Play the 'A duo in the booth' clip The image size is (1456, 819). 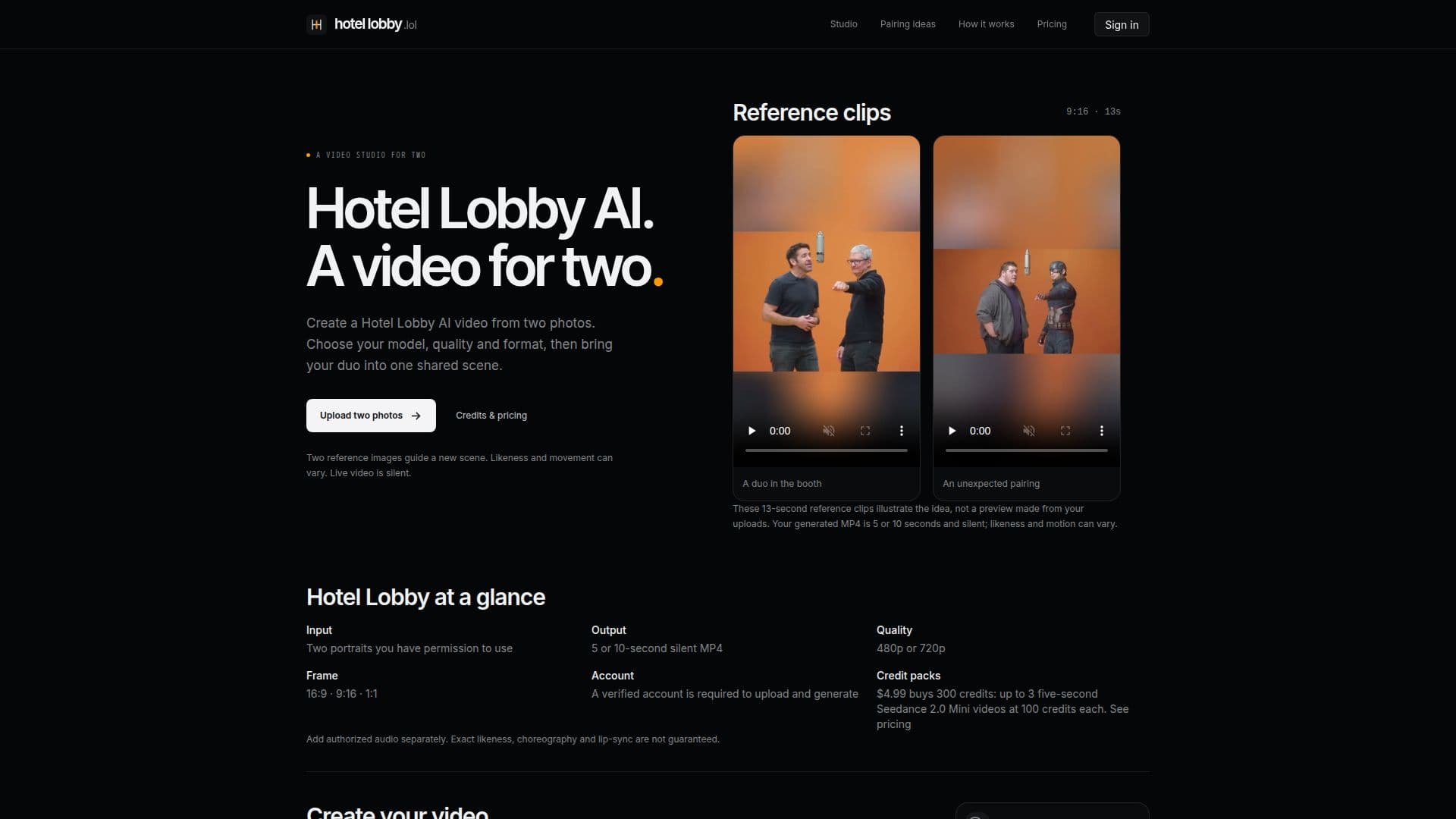(752, 431)
